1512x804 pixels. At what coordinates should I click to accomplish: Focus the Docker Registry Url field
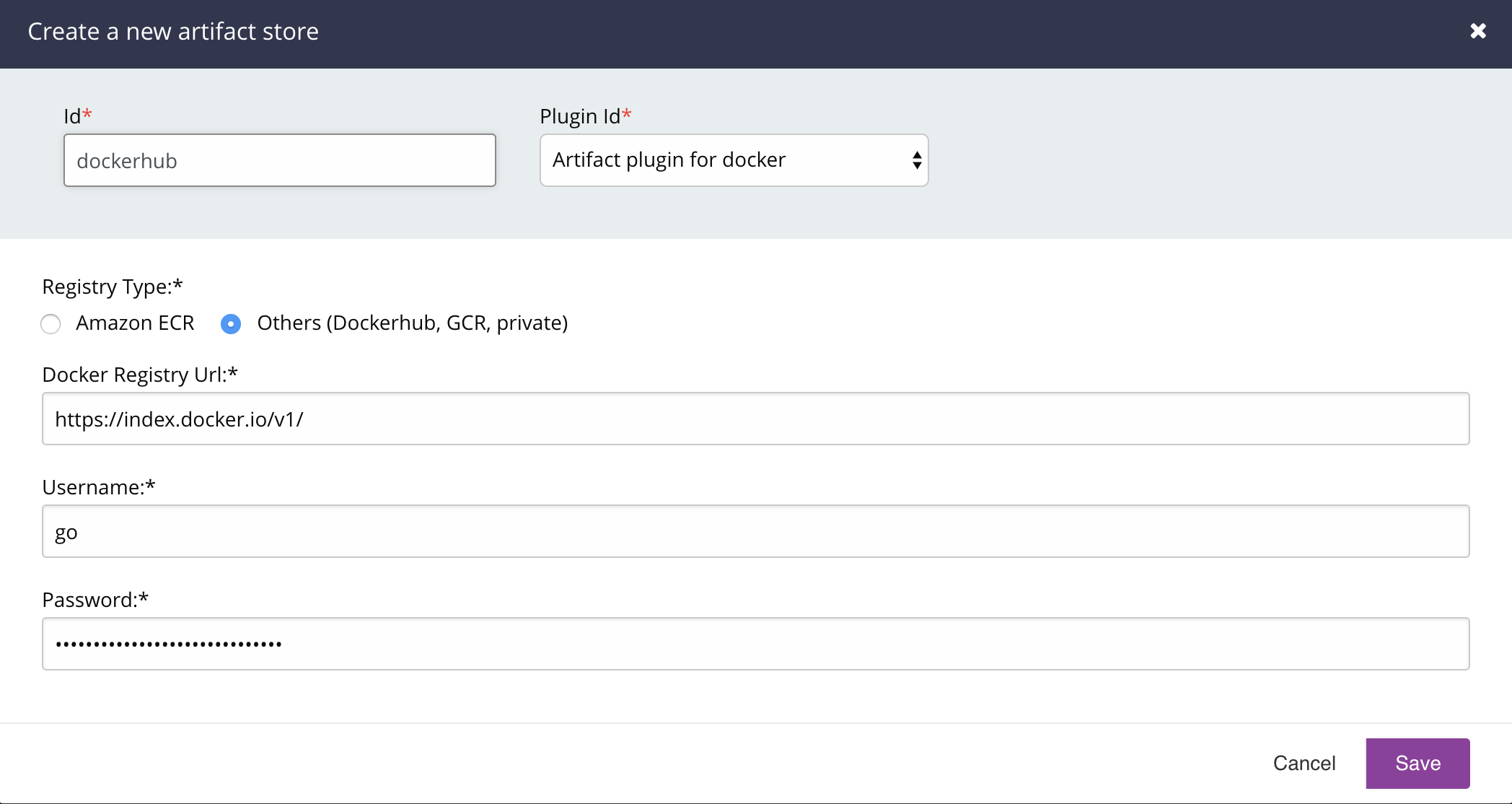click(755, 419)
